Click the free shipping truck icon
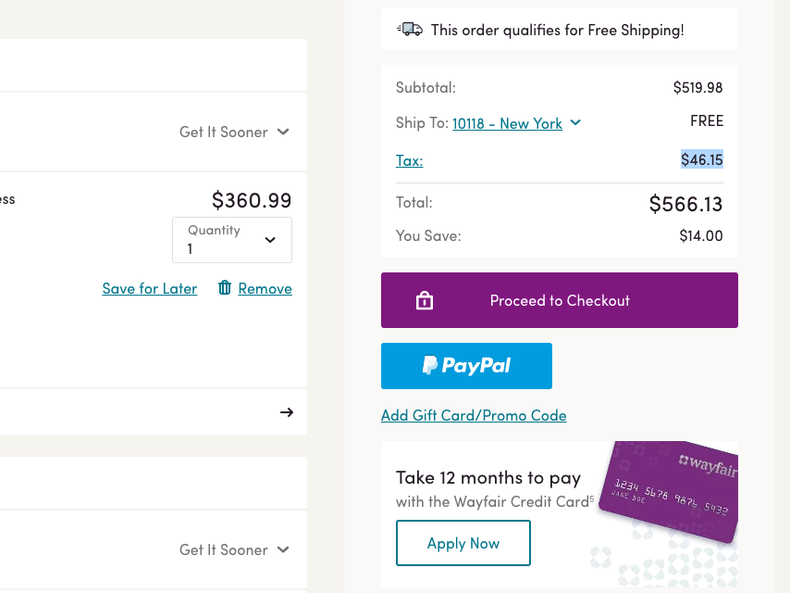 [x=410, y=30]
